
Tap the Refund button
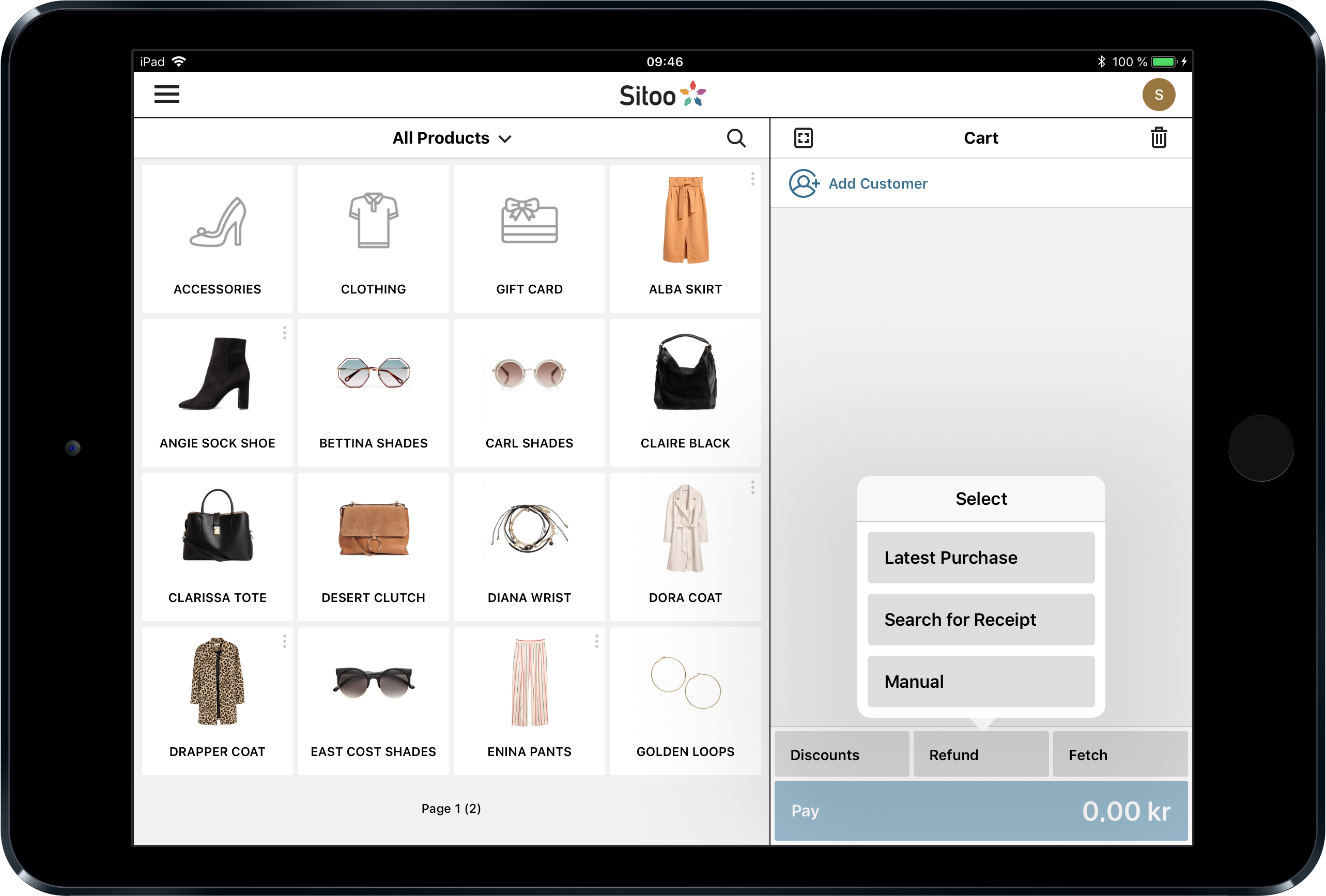pos(981,754)
